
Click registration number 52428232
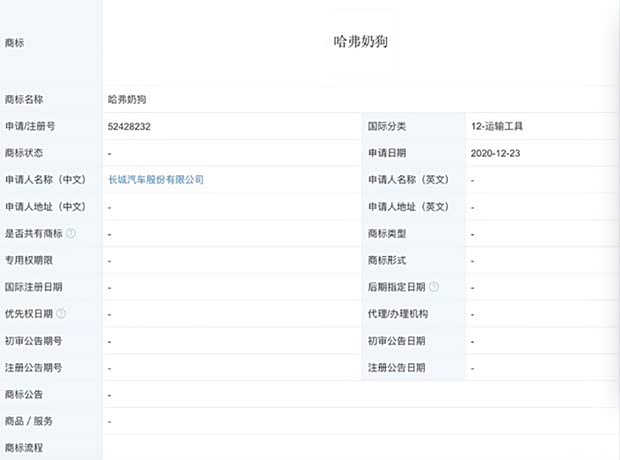[x=129, y=127]
